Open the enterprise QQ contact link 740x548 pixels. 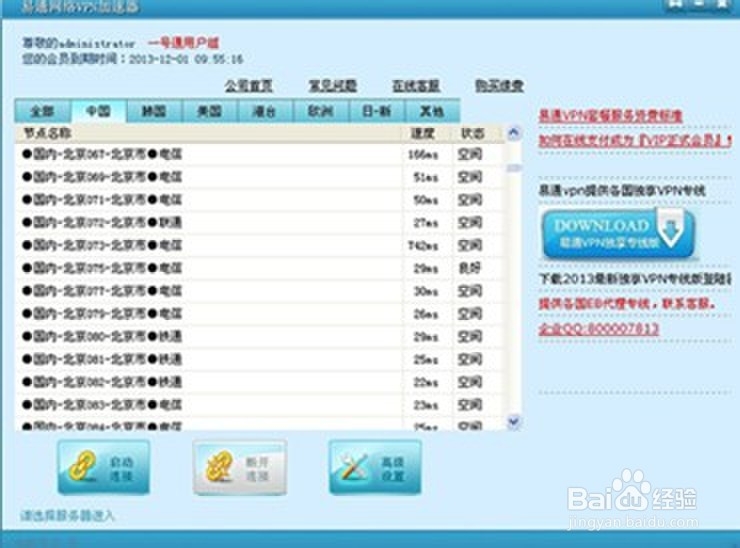click(x=599, y=329)
